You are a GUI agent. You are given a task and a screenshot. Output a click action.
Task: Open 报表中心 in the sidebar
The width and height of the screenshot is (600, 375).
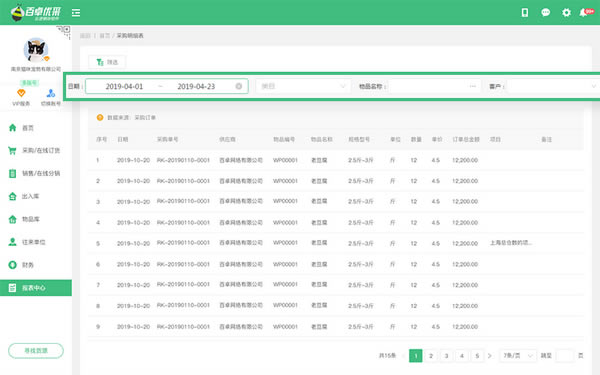[36, 288]
